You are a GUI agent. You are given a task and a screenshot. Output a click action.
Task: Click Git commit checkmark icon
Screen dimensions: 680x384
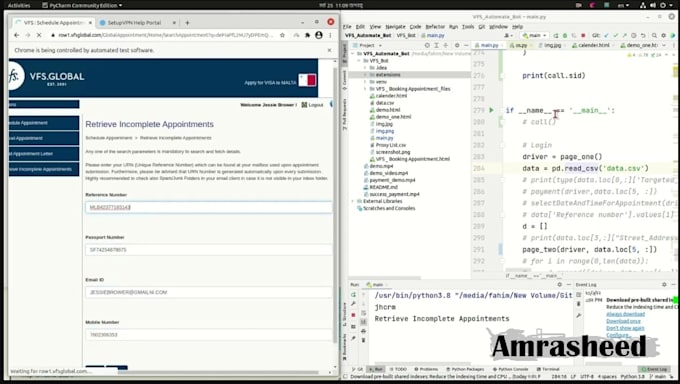(x=615, y=36)
